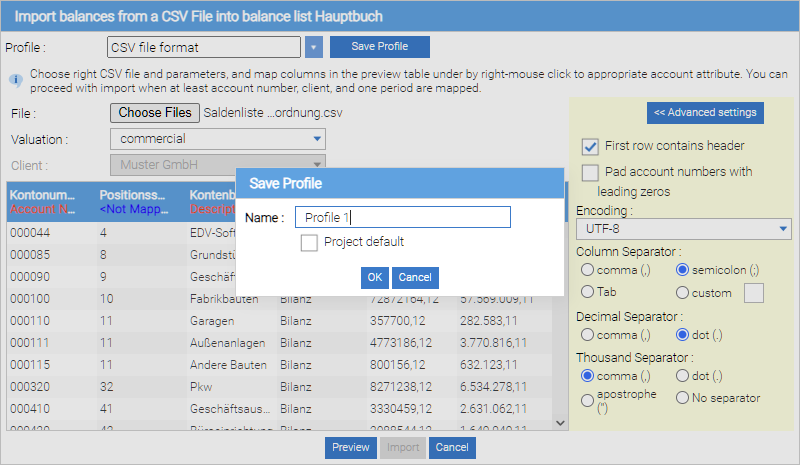
Task: Confirm Save Profile dialog with OK
Action: point(374,277)
